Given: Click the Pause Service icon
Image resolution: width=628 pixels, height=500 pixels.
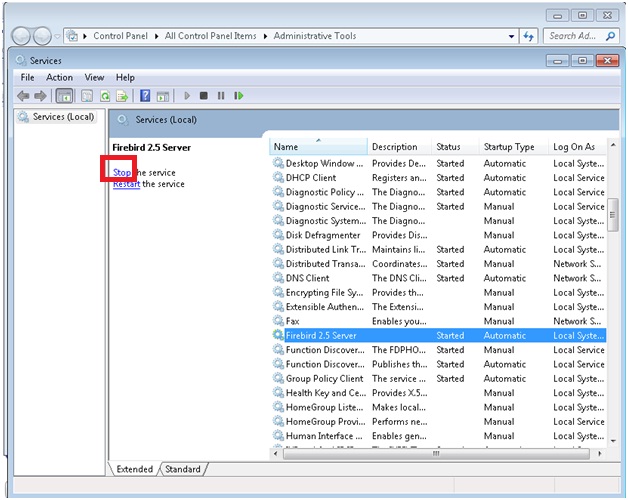Looking at the screenshot, I should click(221, 96).
